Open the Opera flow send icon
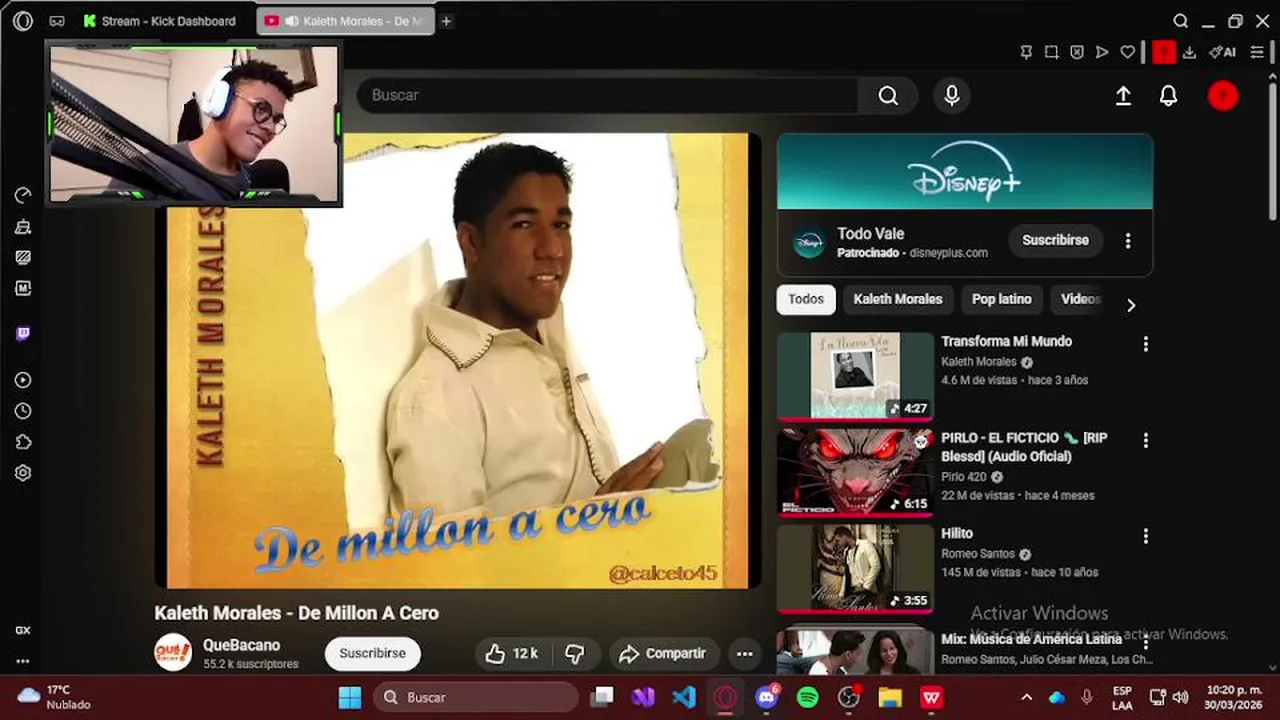Viewport: 1280px width, 720px height. 1102,52
